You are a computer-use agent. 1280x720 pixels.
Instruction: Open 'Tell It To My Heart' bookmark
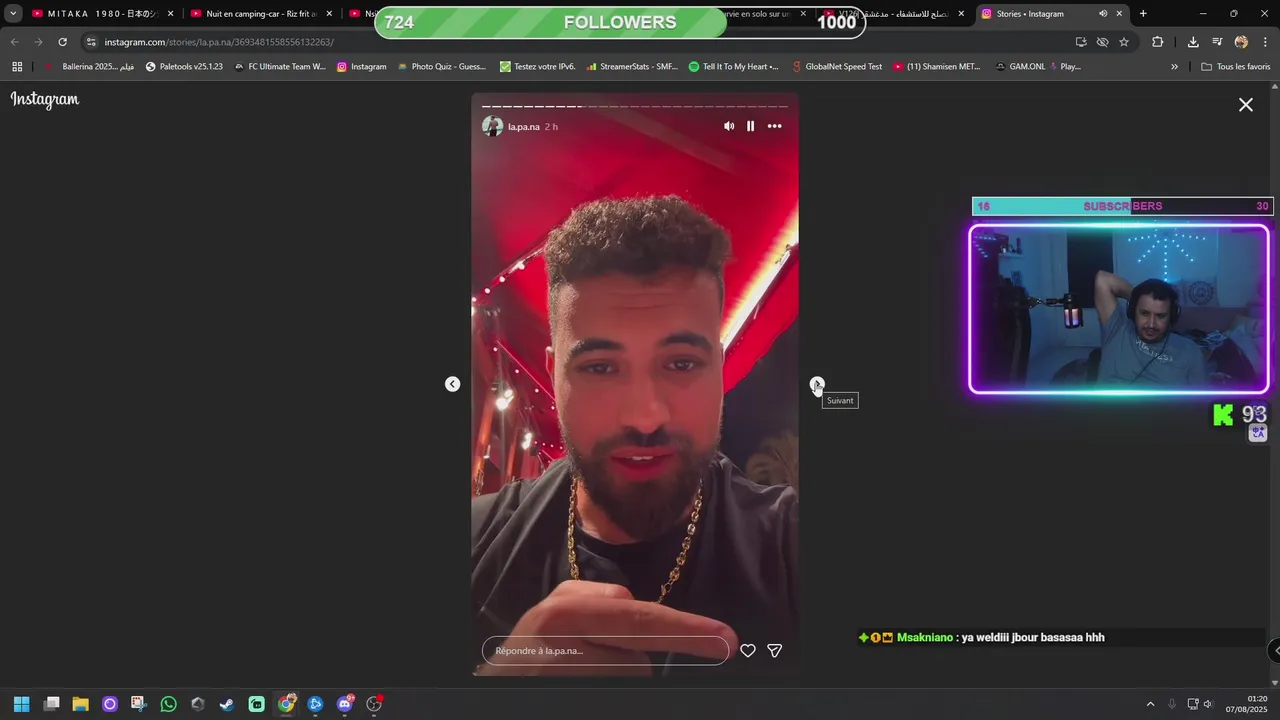tap(734, 67)
